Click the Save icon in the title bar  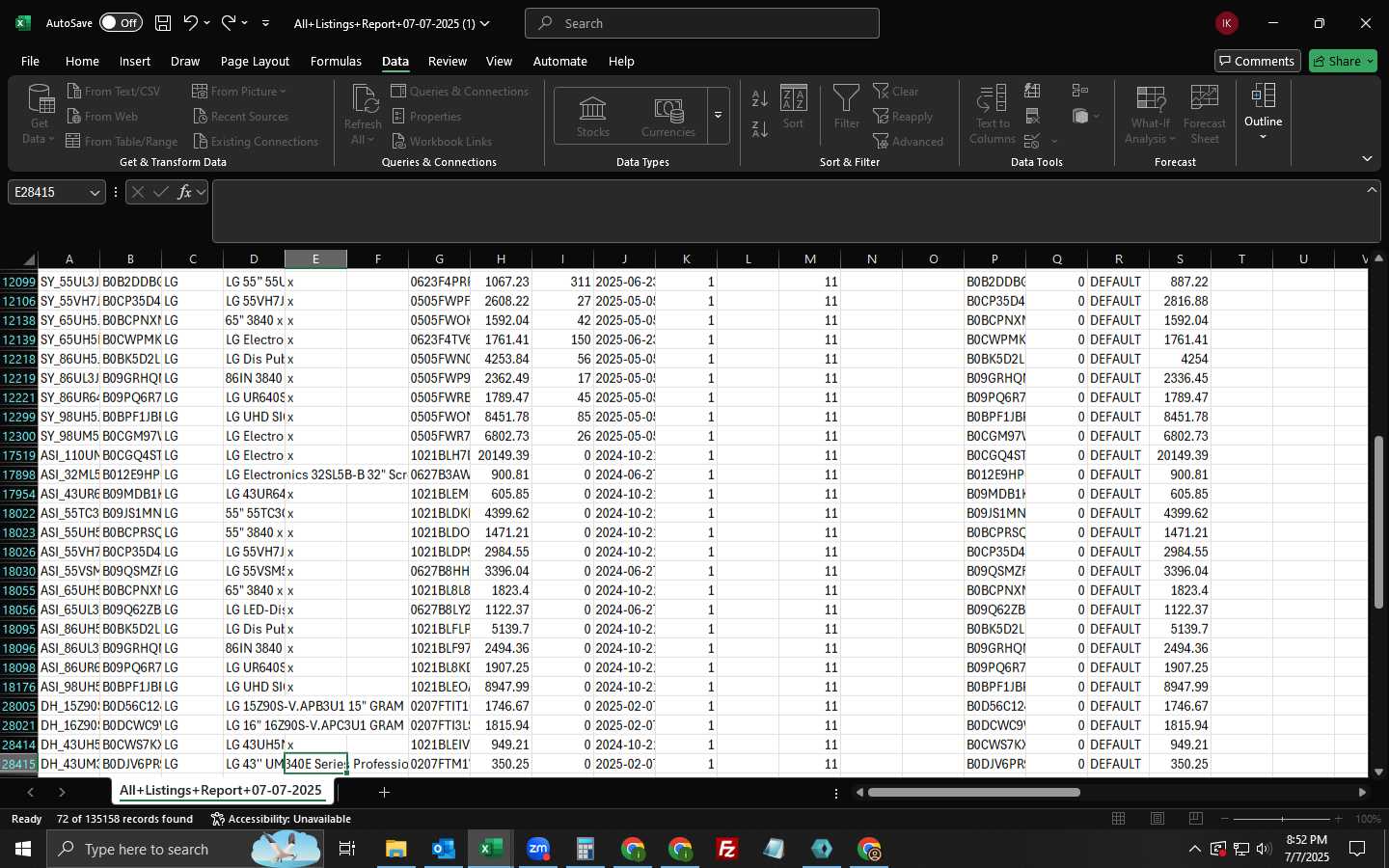point(163,23)
